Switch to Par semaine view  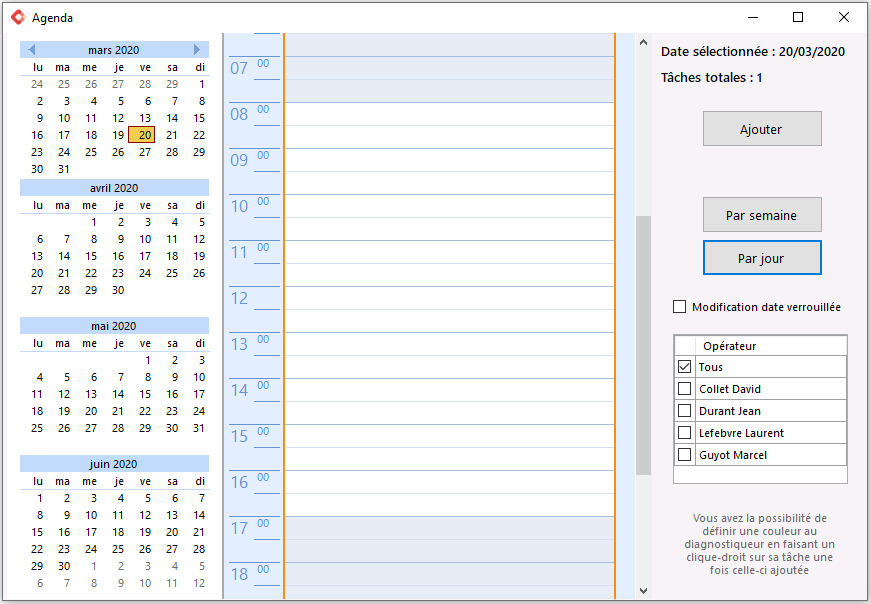(x=762, y=215)
